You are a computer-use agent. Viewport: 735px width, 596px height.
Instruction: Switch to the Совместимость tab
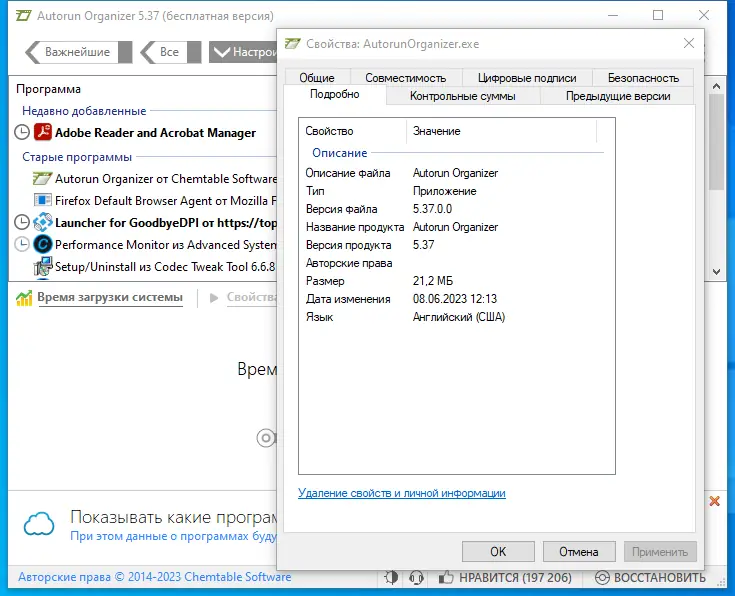pyautogui.click(x=405, y=78)
